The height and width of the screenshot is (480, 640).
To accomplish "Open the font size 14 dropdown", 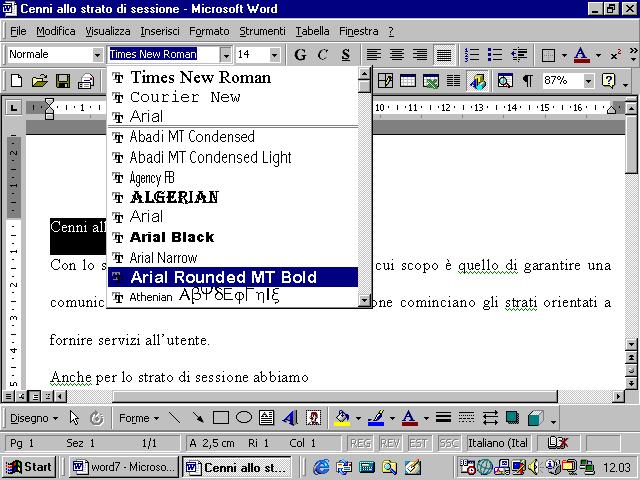I will point(275,54).
